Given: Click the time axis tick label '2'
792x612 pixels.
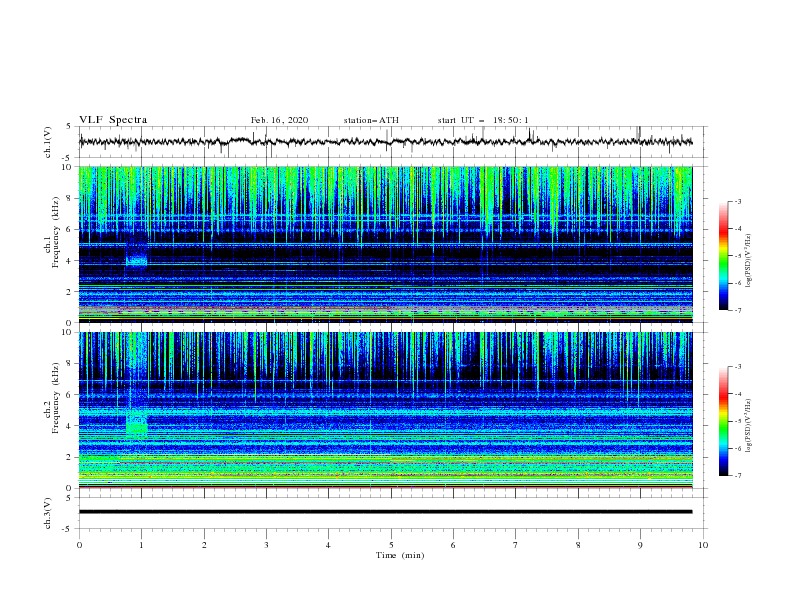Looking at the screenshot, I should click(204, 545).
